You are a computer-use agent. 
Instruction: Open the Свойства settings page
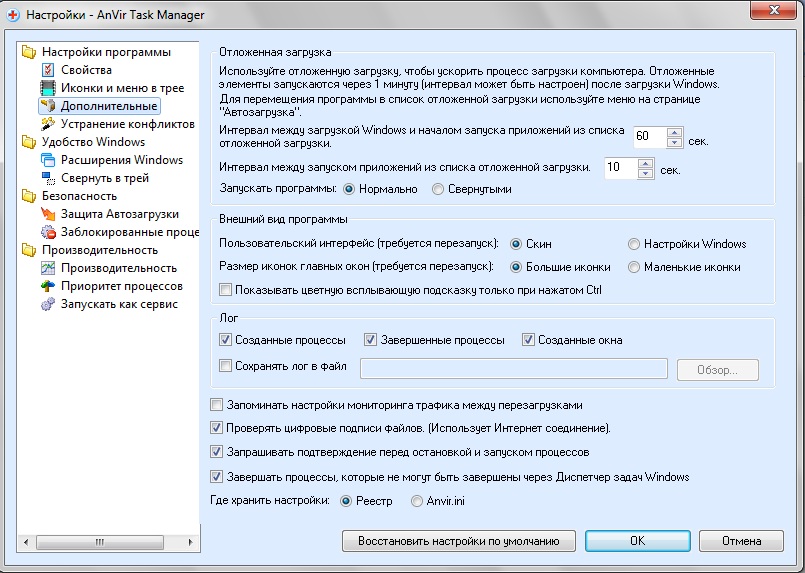[86, 70]
